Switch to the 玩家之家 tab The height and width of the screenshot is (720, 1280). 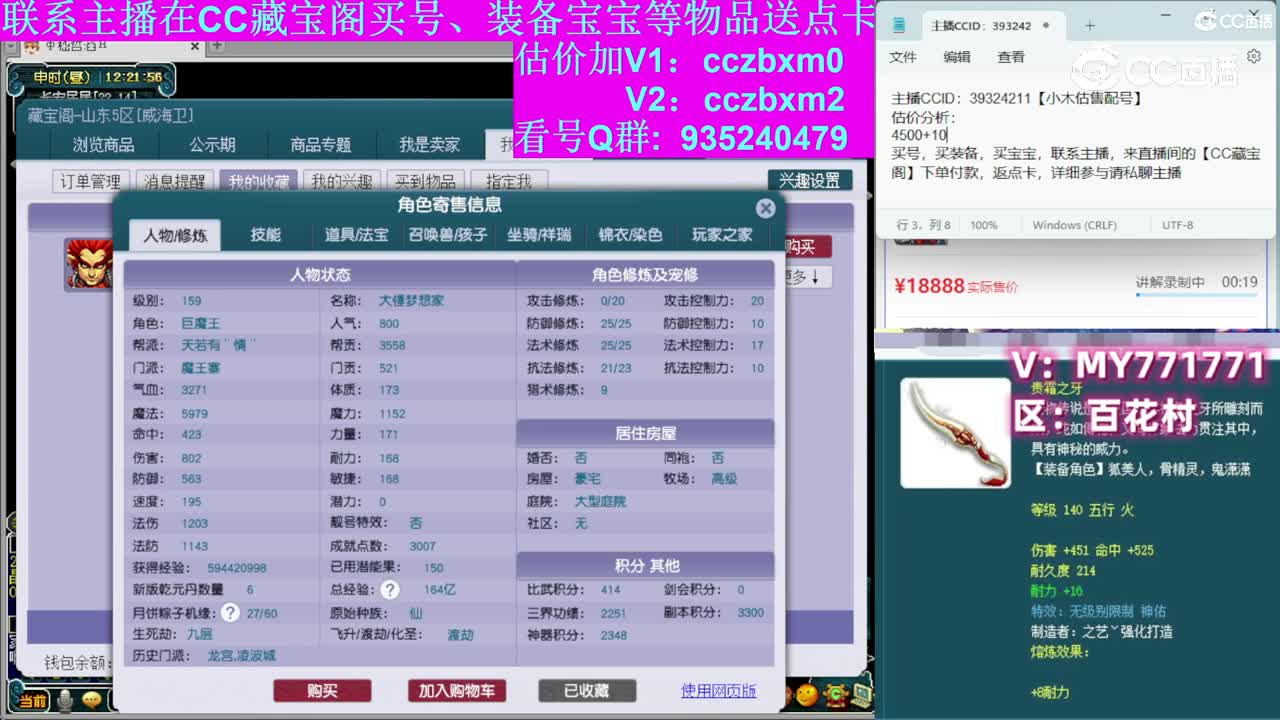(722, 235)
